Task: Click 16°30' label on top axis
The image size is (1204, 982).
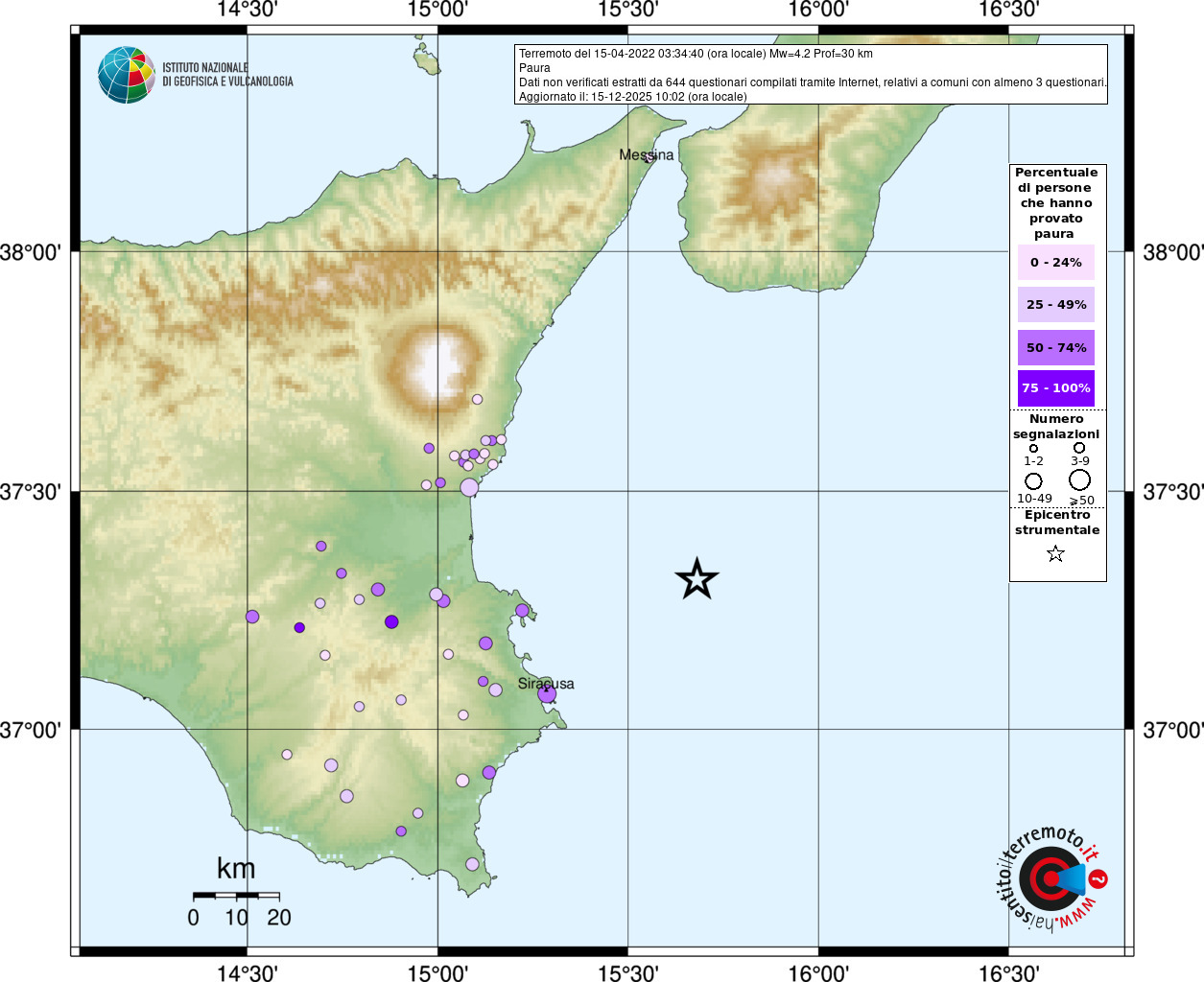Action: tap(1008, 10)
